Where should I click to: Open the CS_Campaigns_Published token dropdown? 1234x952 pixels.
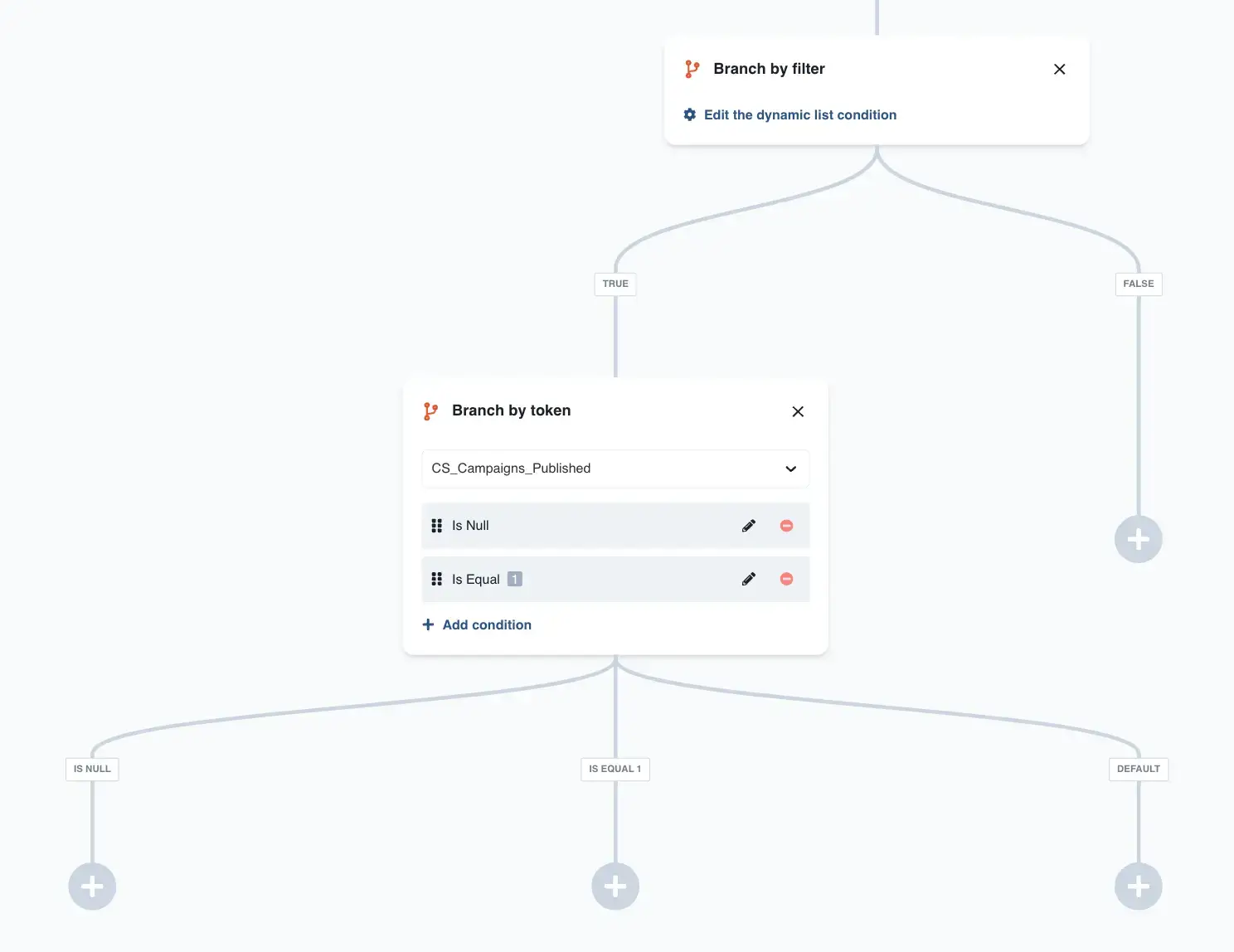[615, 469]
